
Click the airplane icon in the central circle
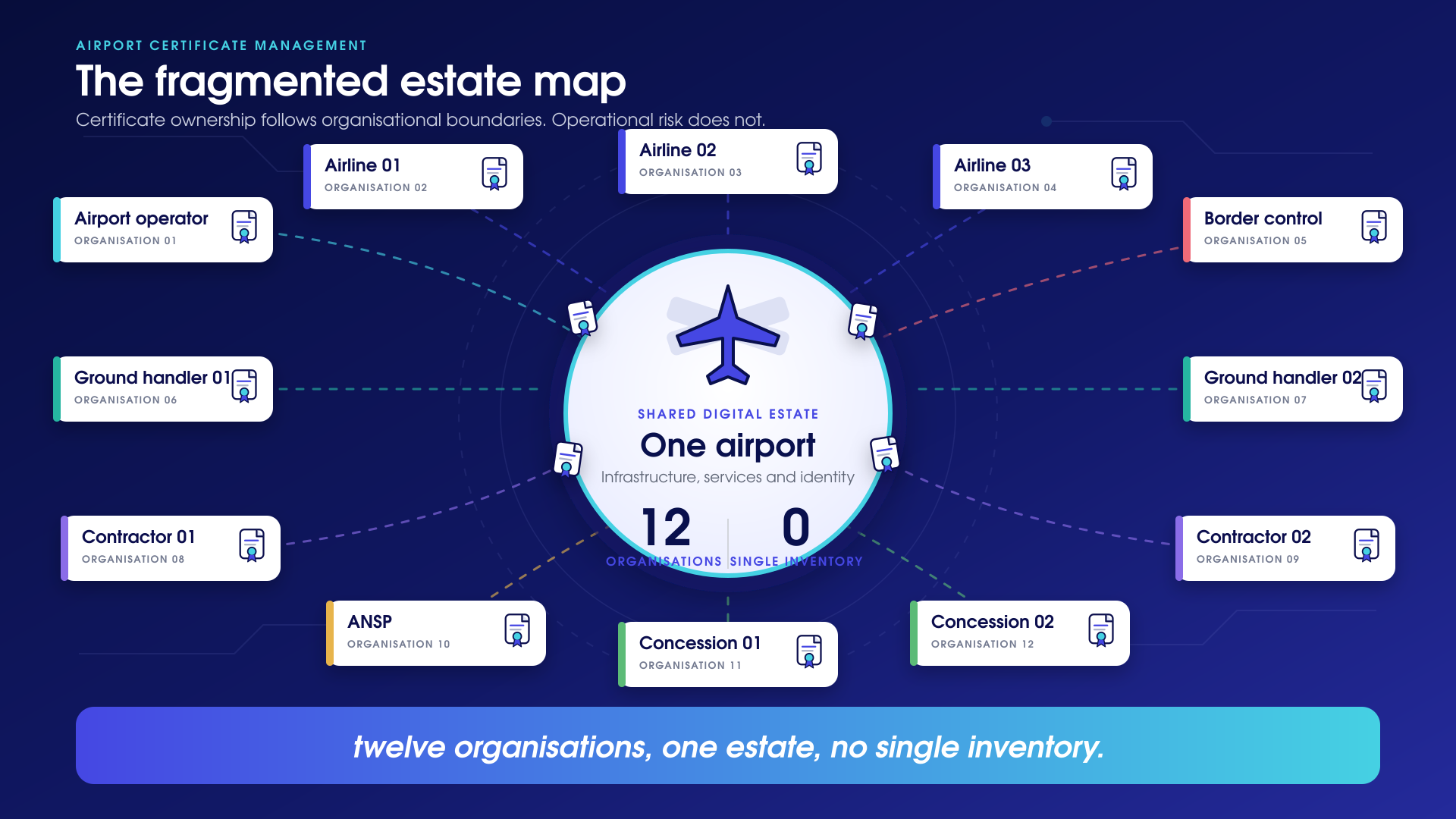tap(728, 335)
